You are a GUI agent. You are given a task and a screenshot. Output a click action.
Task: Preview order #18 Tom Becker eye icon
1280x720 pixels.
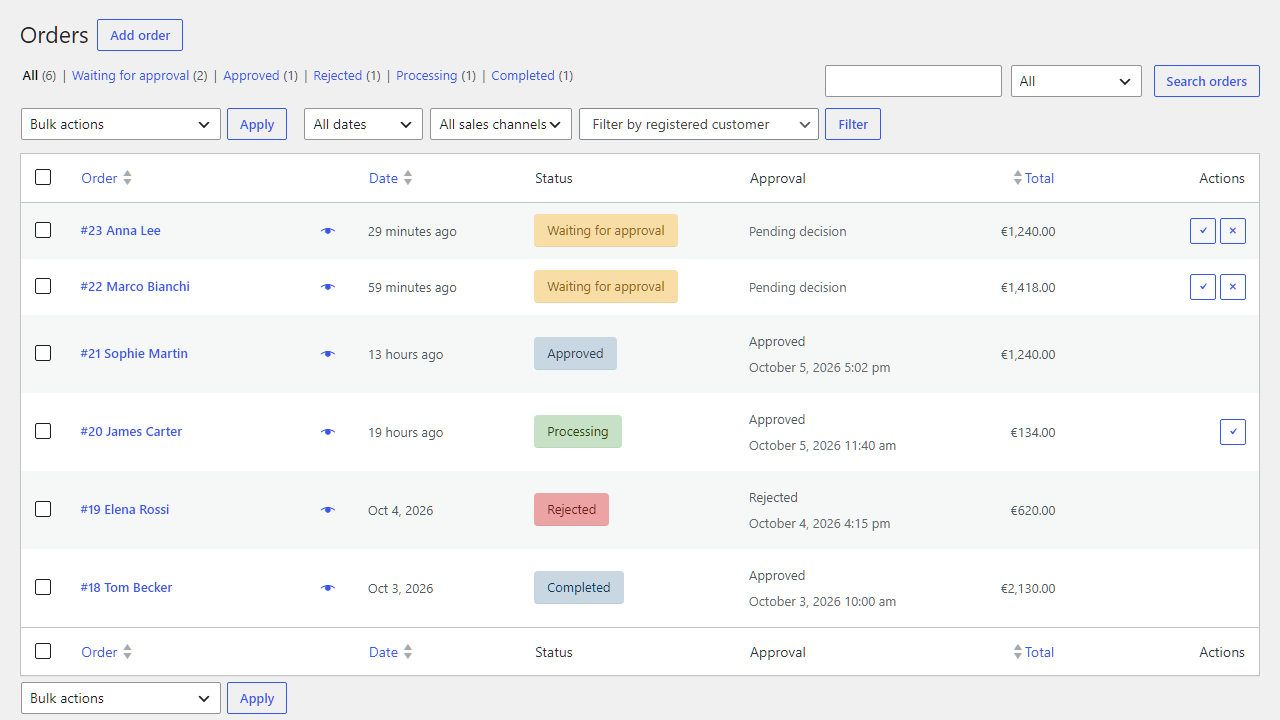(x=328, y=588)
